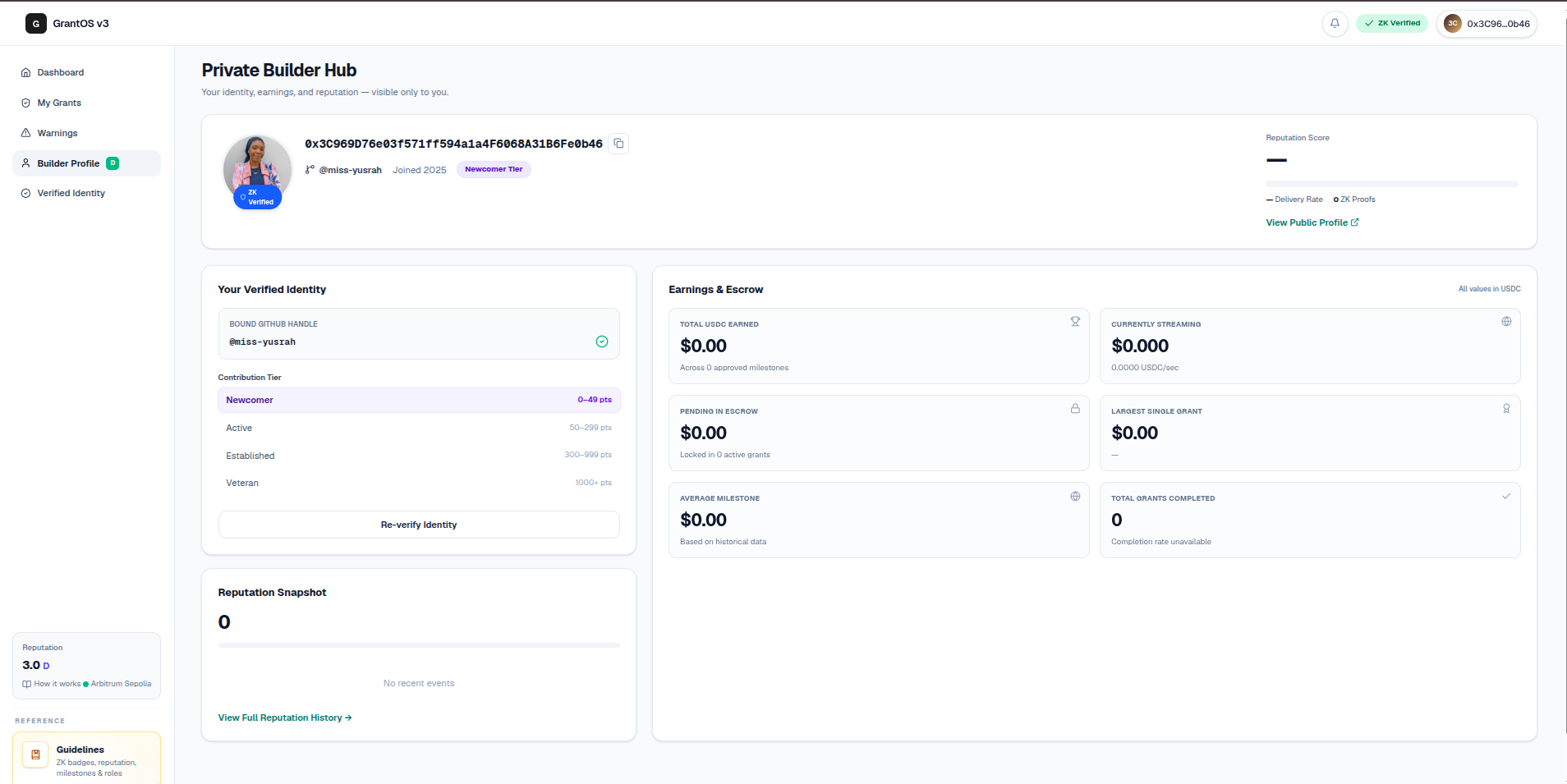Copy the wallet address with the copy icon

(618, 144)
